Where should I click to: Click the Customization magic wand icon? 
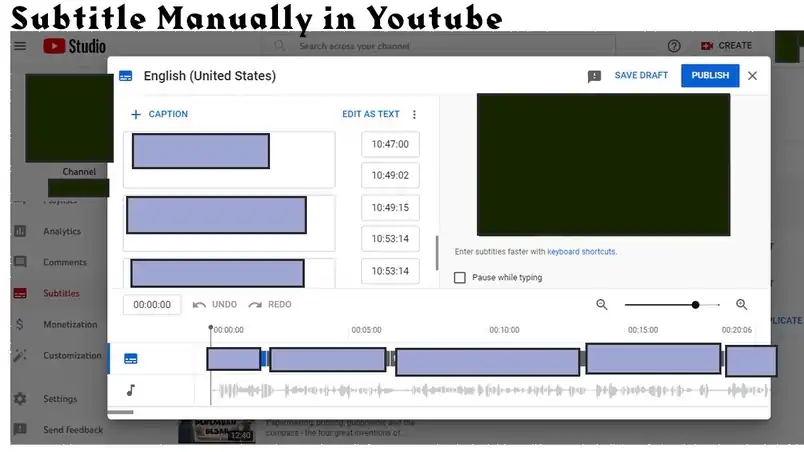pos(20,355)
